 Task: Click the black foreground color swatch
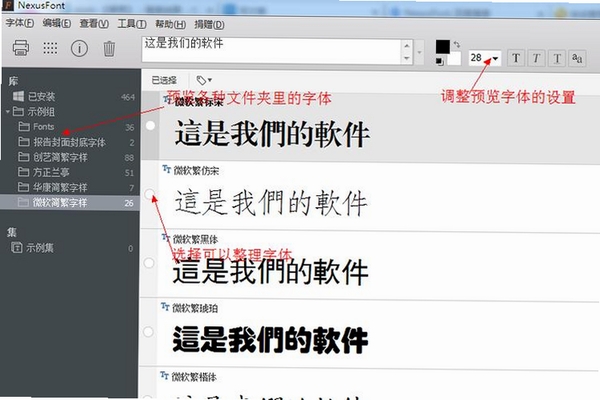[443, 47]
